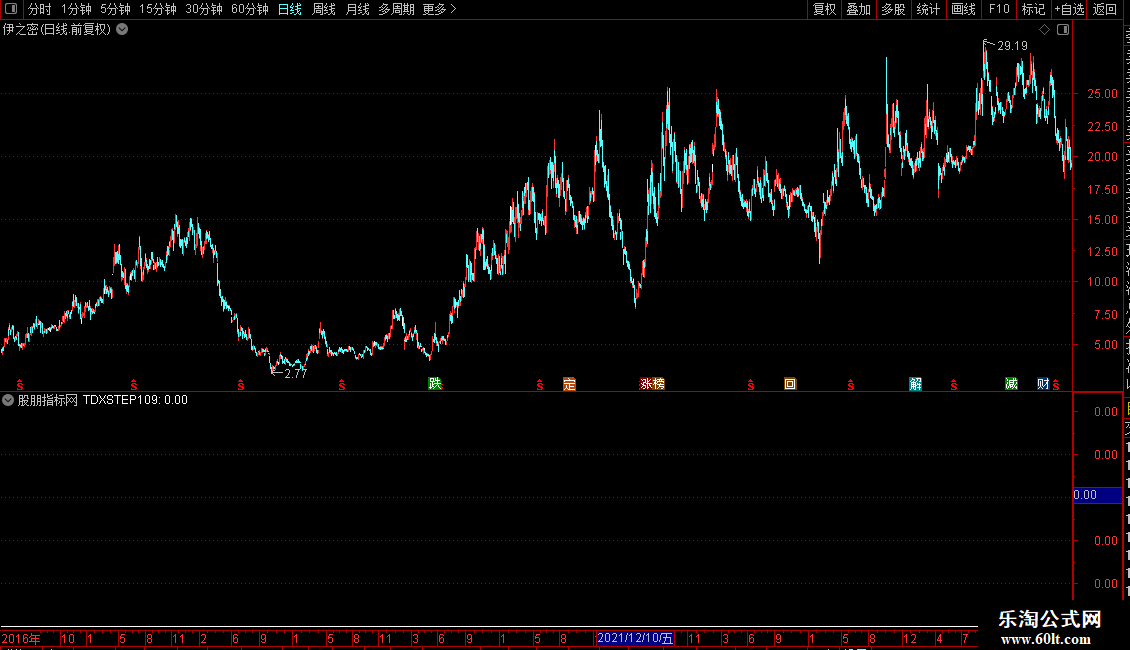Open the 涨榜 event marker
This screenshot has height=650, width=1130.
coord(652,384)
